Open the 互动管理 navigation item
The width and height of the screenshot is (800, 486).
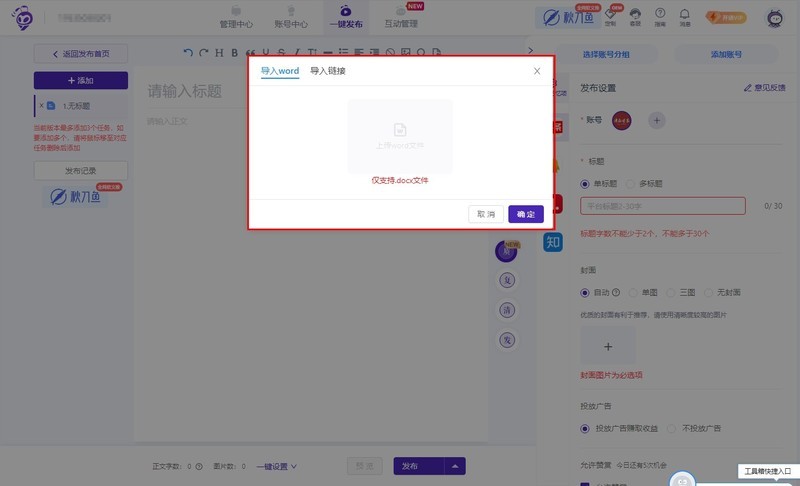coord(401,17)
